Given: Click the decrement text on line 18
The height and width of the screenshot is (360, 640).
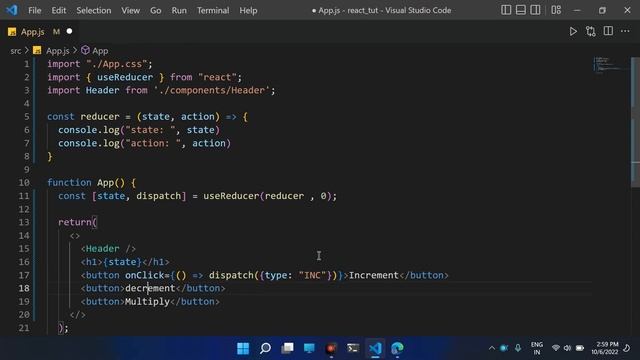Looking at the screenshot, I should (150, 288).
